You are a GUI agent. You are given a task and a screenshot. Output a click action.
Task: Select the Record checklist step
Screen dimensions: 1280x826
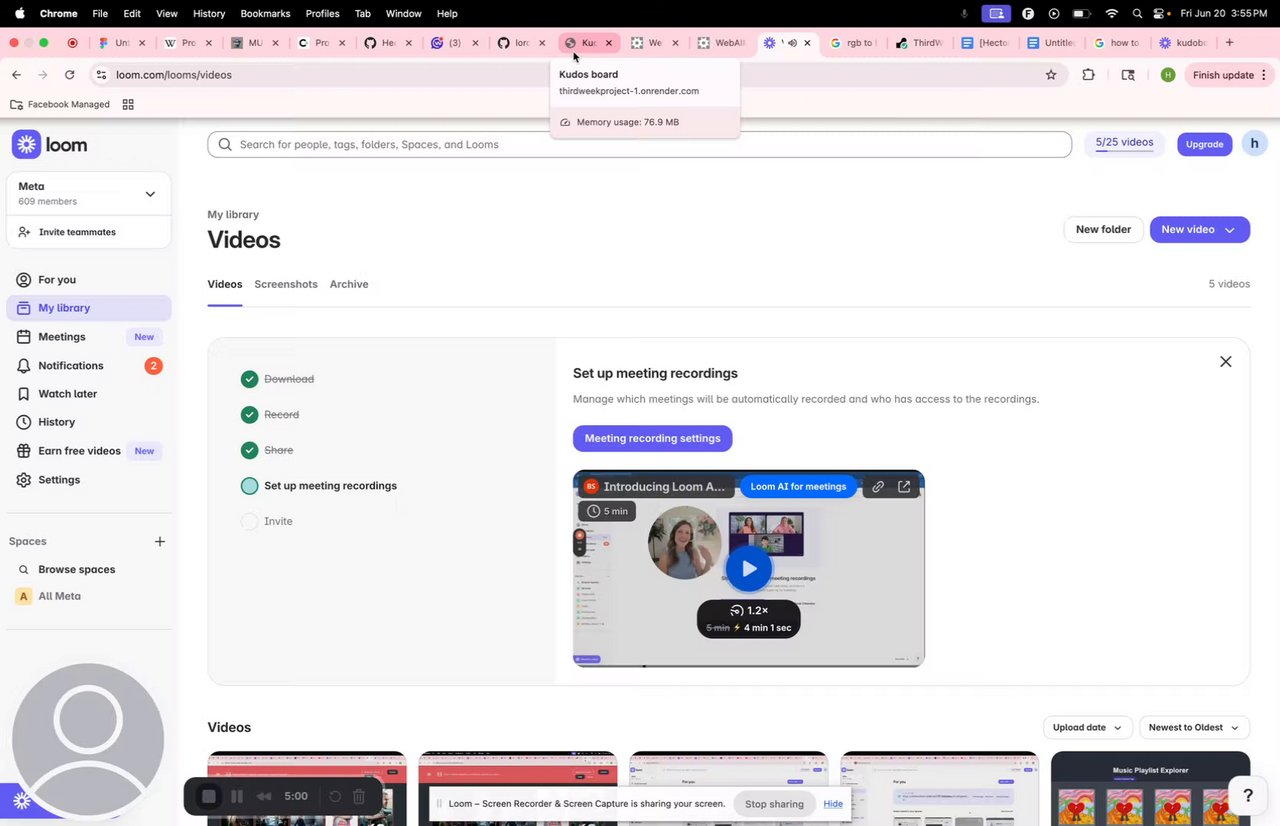[x=270, y=415]
